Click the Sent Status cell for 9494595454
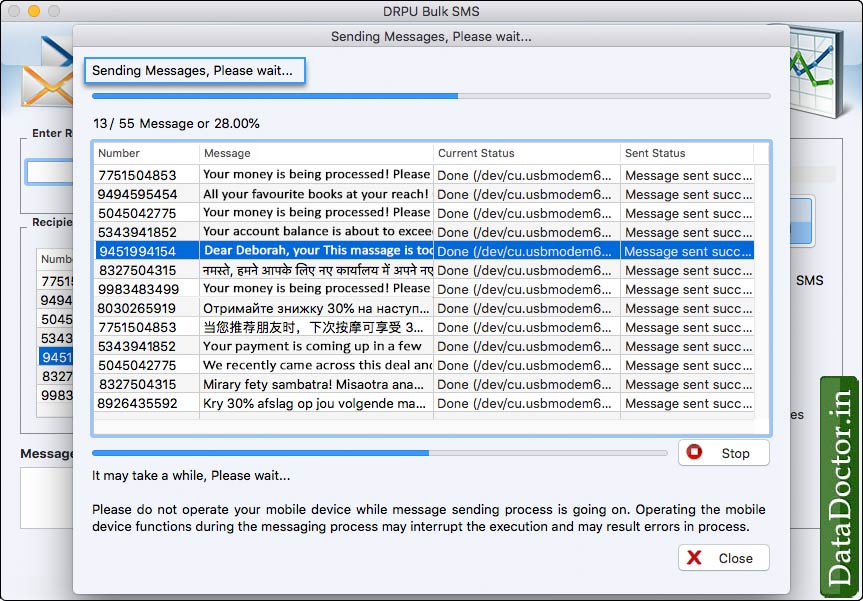The image size is (863, 601). pyautogui.click(x=689, y=194)
